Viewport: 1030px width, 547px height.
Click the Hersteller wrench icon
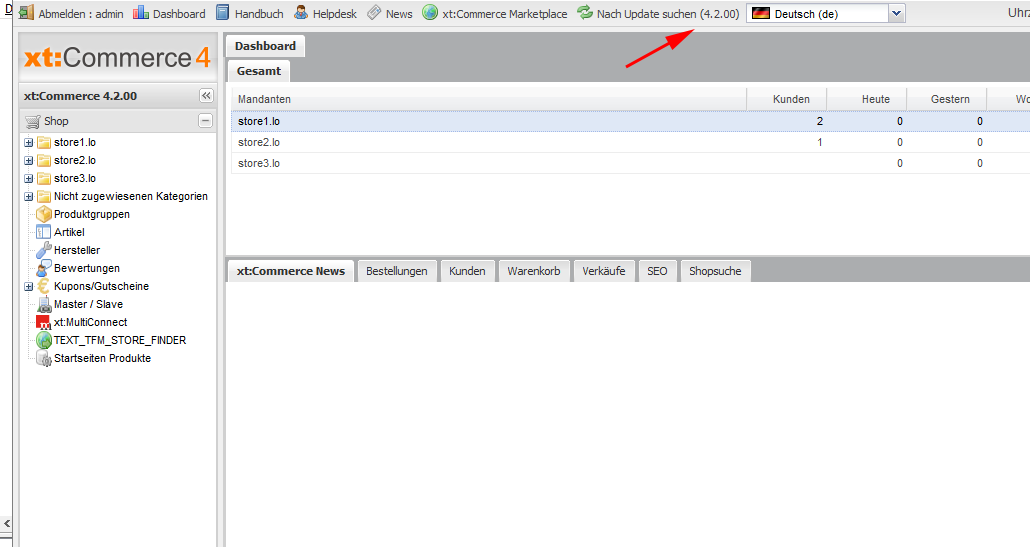click(44, 250)
